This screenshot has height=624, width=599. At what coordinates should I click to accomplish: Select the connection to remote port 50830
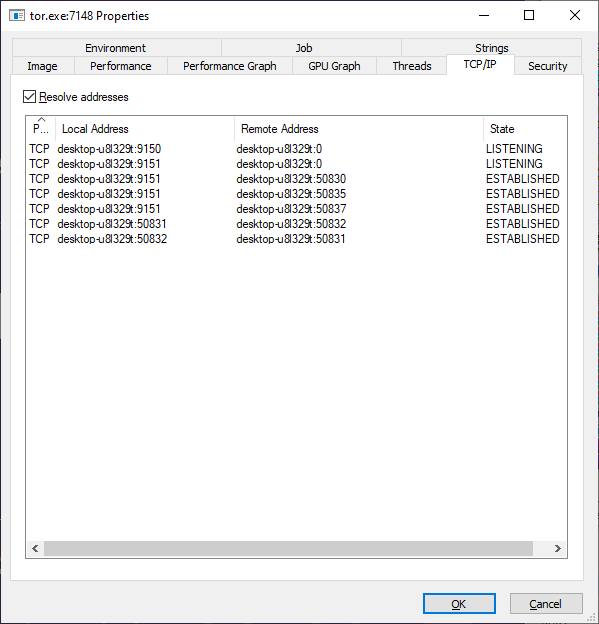pyautogui.click(x=296, y=179)
